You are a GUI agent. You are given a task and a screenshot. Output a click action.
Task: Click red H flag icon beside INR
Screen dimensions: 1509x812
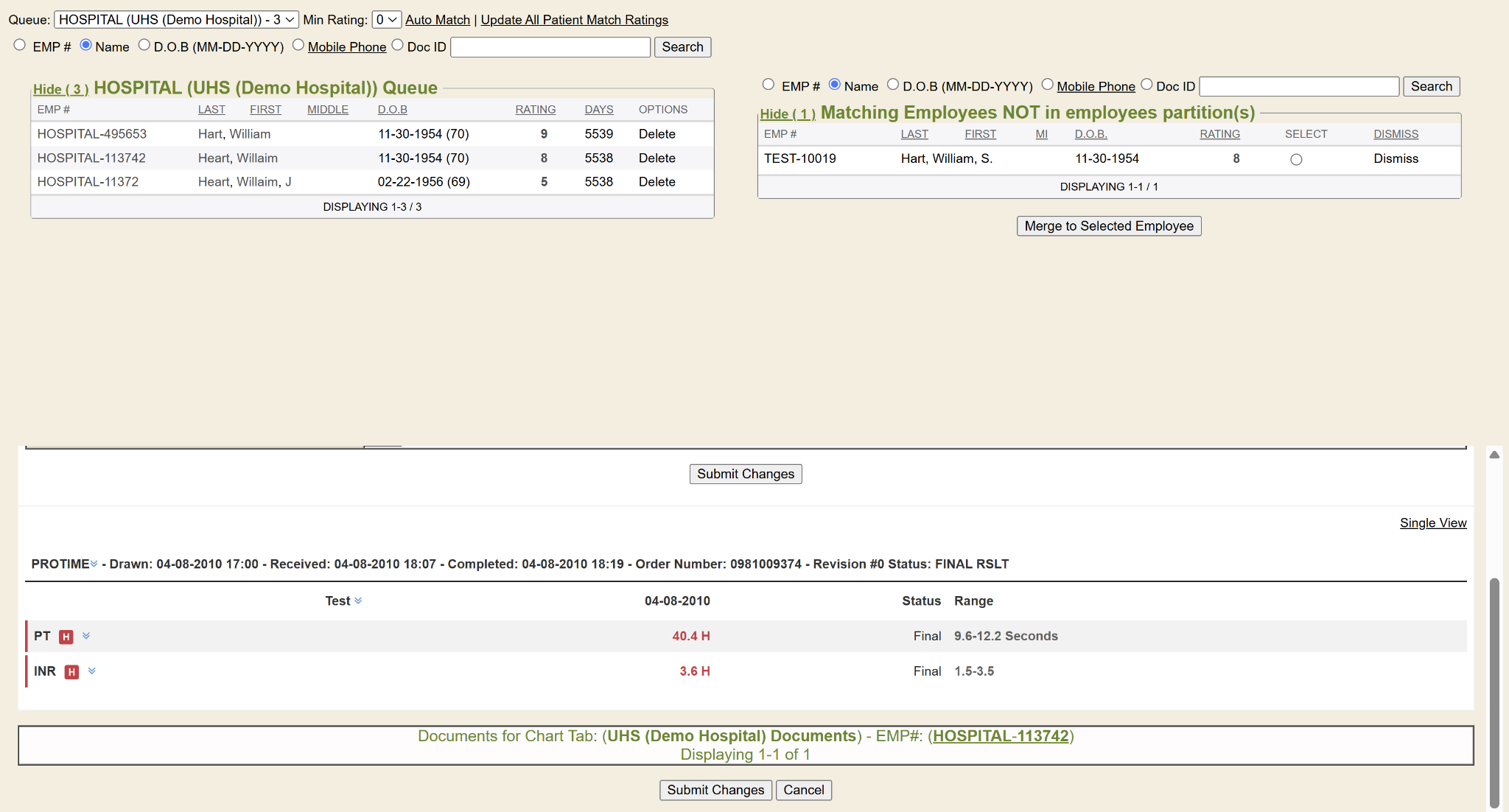[x=71, y=672]
